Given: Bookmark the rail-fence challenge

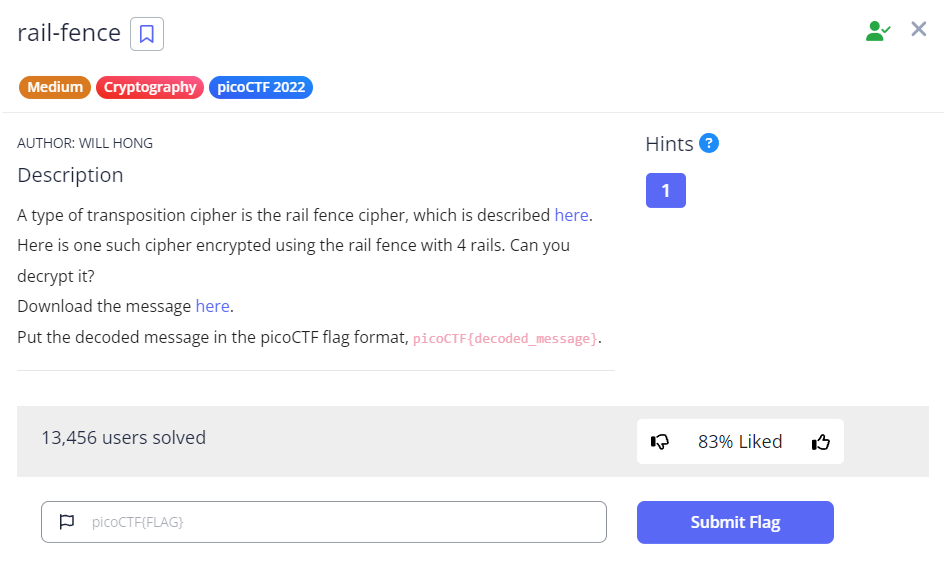Looking at the screenshot, I should tap(147, 34).
